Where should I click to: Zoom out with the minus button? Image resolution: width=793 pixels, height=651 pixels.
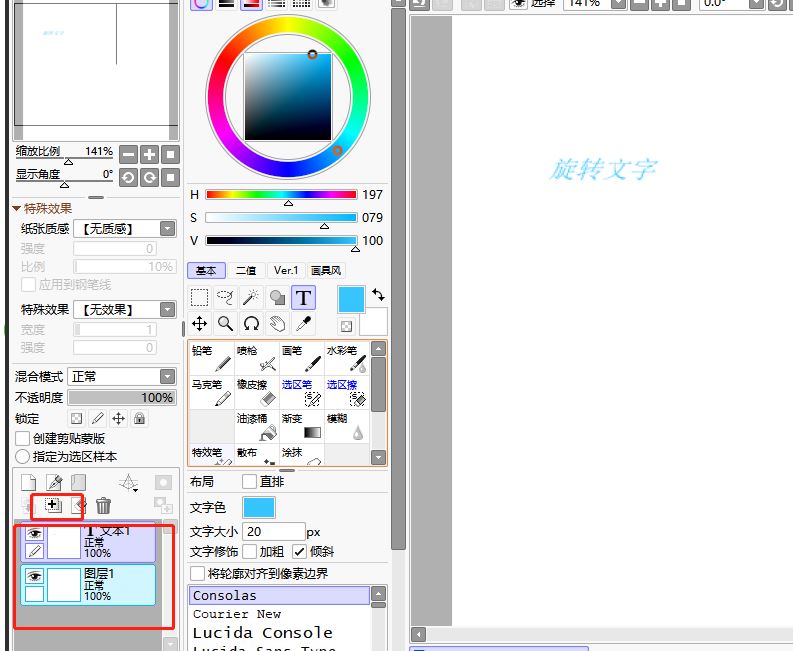pyautogui.click(x=128, y=154)
